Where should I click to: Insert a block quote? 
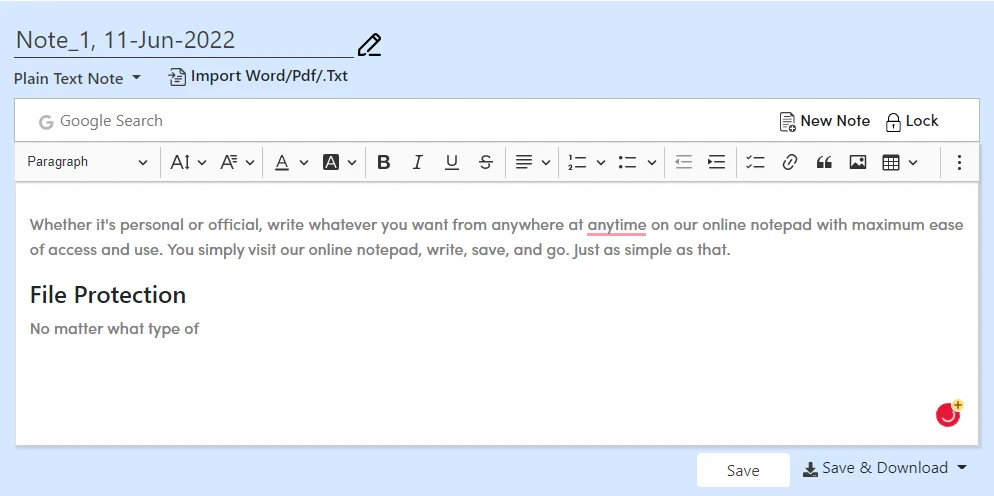[824, 162]
